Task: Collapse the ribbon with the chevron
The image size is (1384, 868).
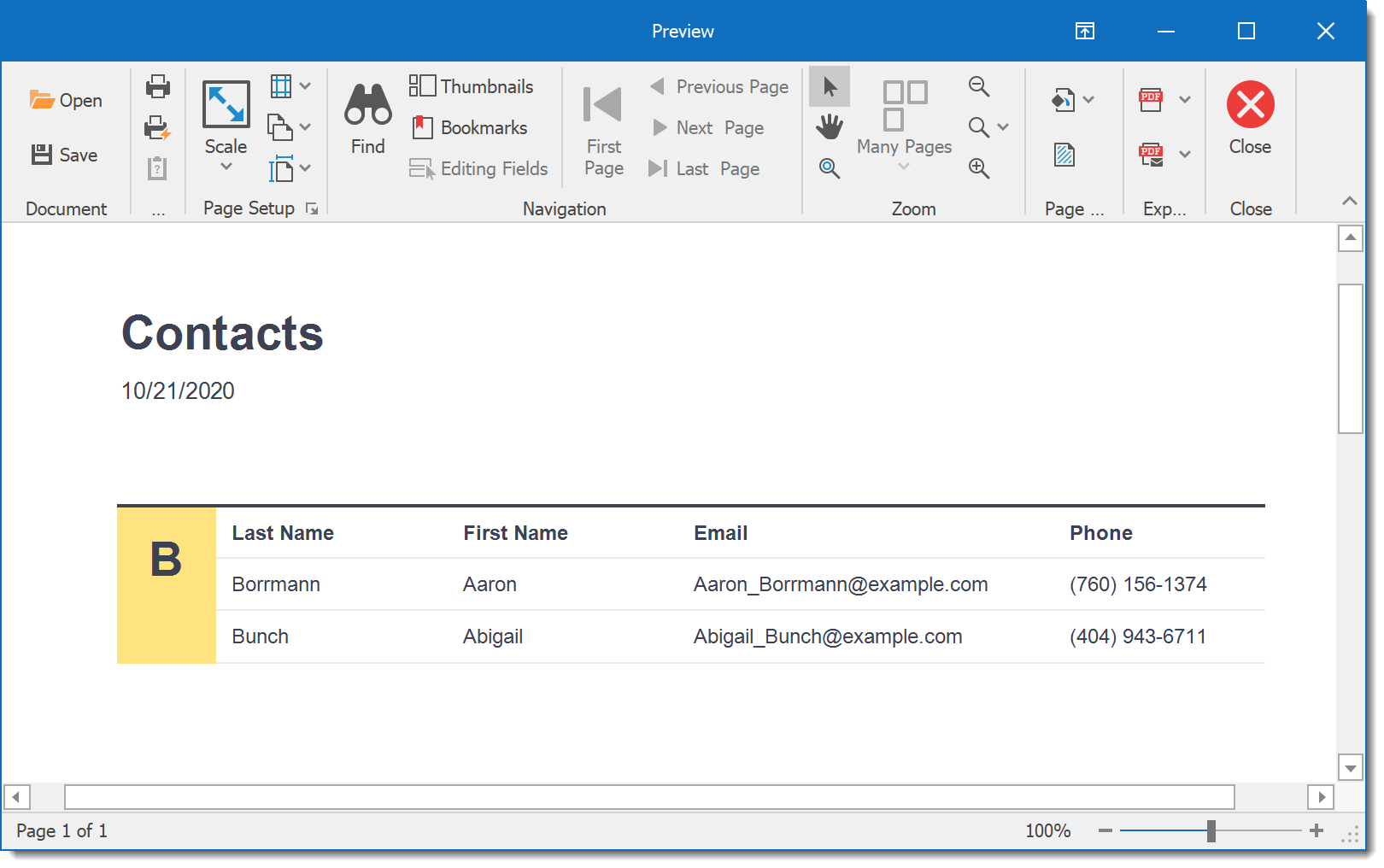Action: click(1350, 201)
